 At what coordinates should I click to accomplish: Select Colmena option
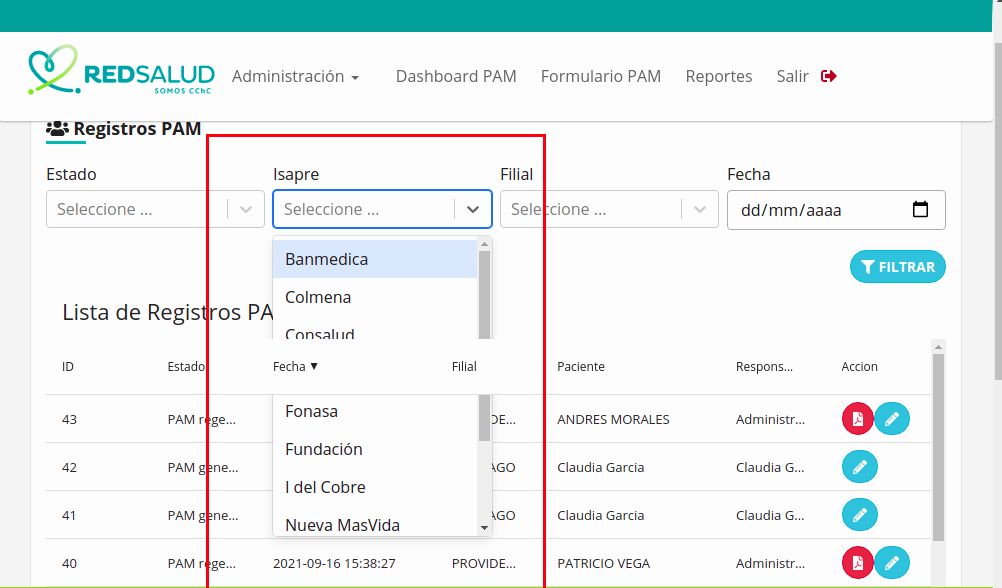[x=375, y=297]
